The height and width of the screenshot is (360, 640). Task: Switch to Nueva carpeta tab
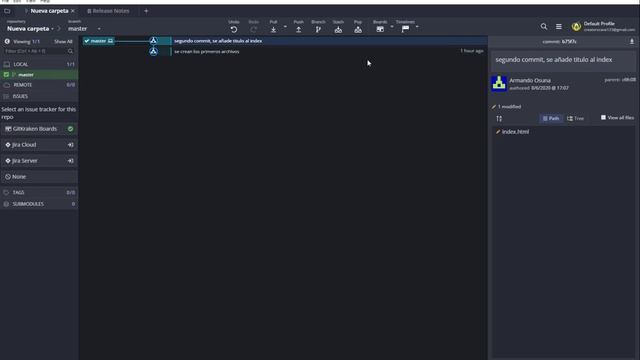[x=49, y=11]
